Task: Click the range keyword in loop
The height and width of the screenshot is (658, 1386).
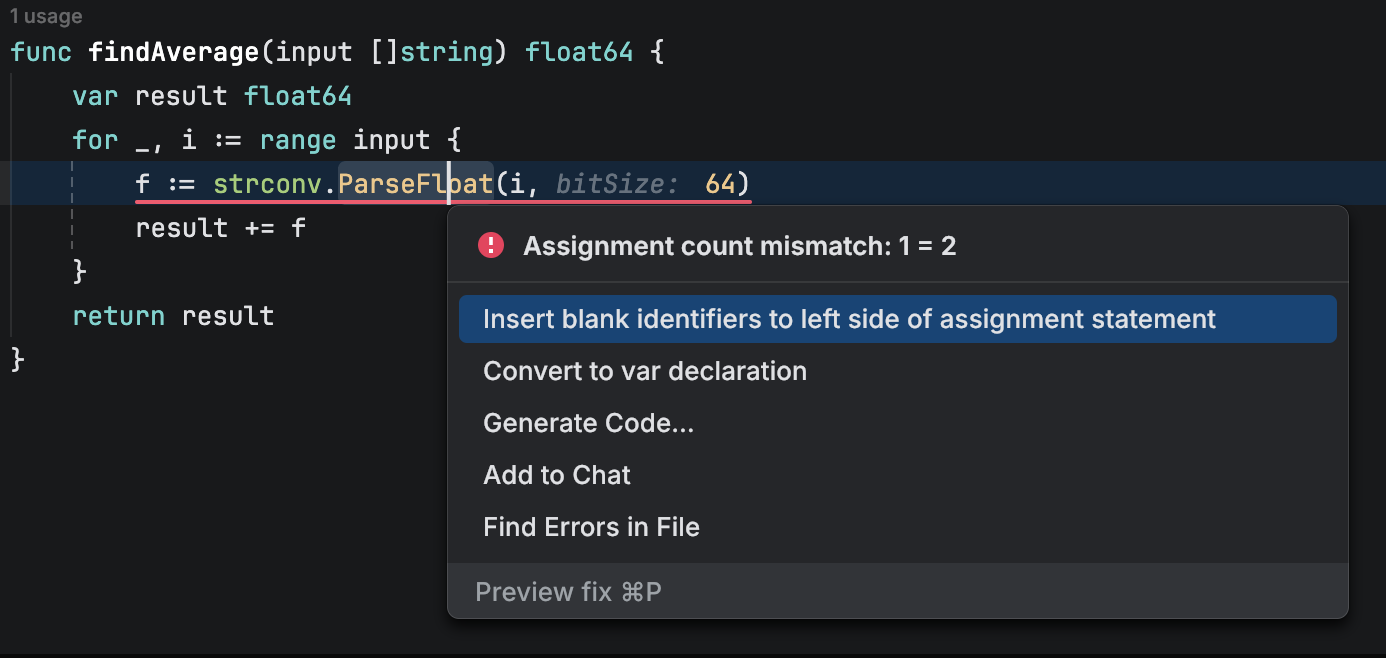Action: (x=298, y=140)
